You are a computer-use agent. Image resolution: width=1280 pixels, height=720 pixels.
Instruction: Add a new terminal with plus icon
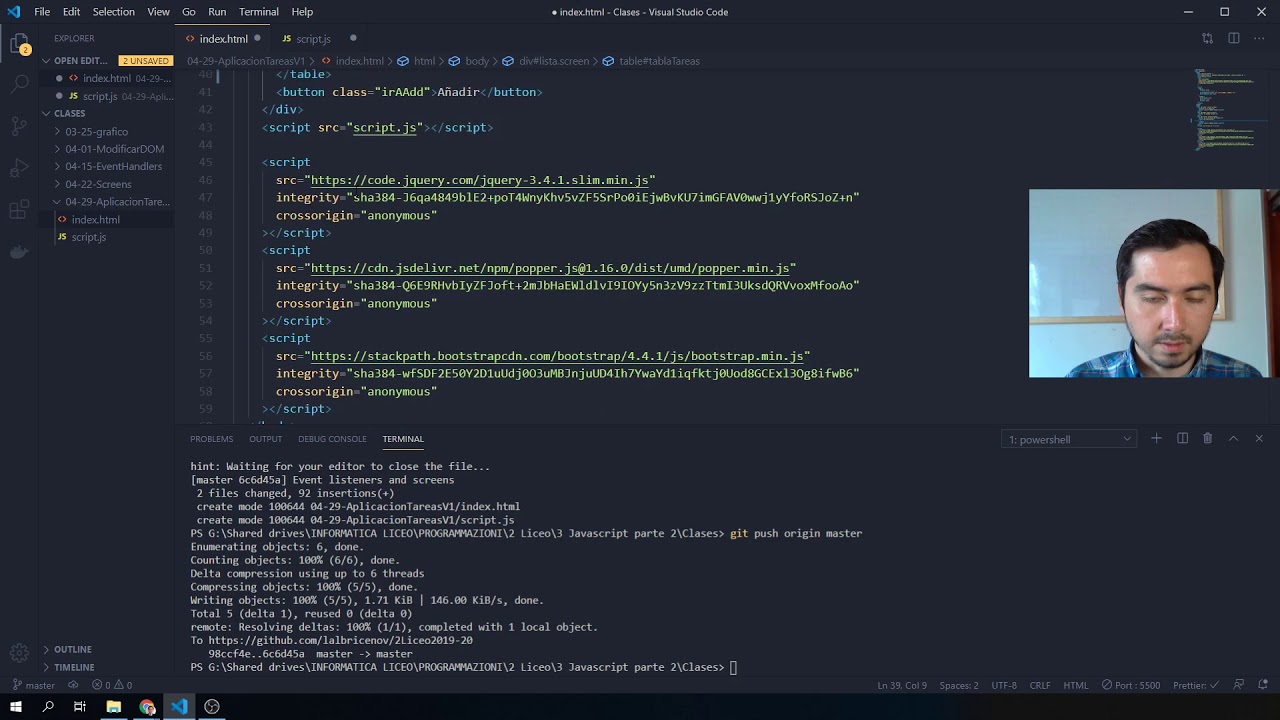(x=1156, y=439)
